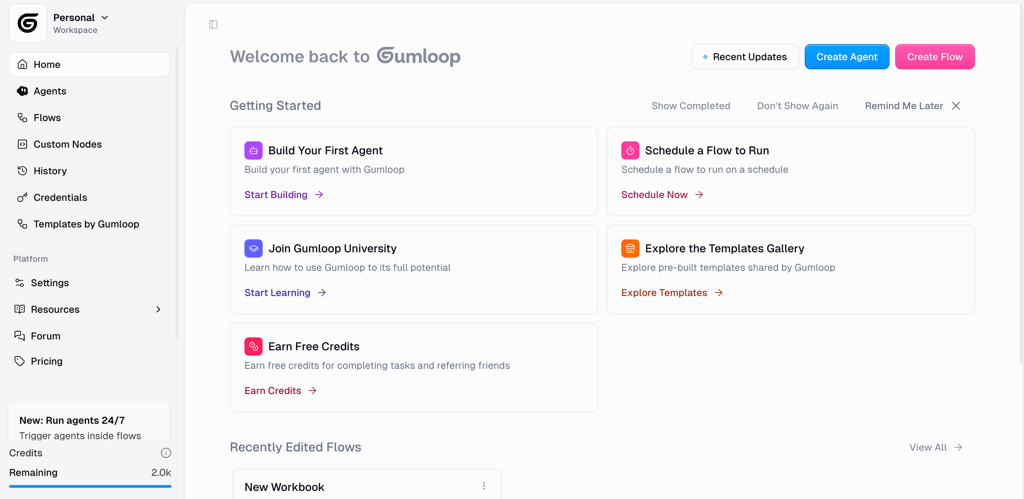
Task: Click the Pricing tag icon
Action: pyautogui.click(x=20, y=361)
